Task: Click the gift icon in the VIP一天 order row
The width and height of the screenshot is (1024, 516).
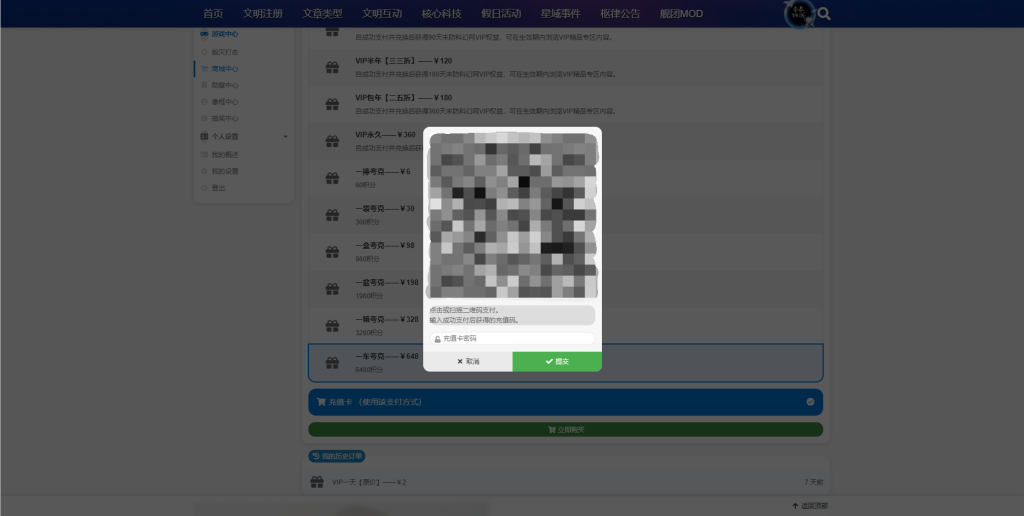Action: pos(317,482)
